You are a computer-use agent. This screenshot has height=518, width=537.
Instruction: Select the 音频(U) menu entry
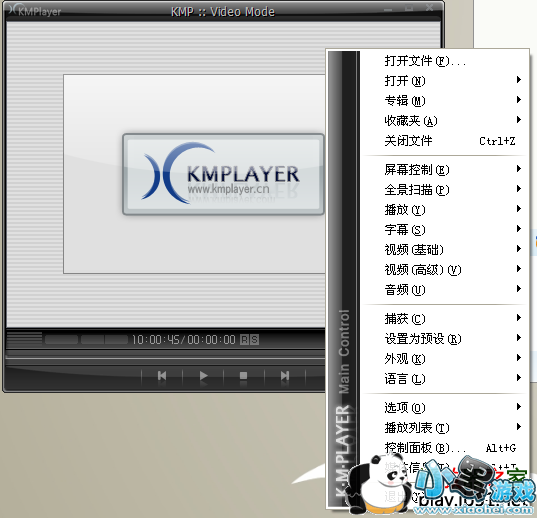[444, 290]
